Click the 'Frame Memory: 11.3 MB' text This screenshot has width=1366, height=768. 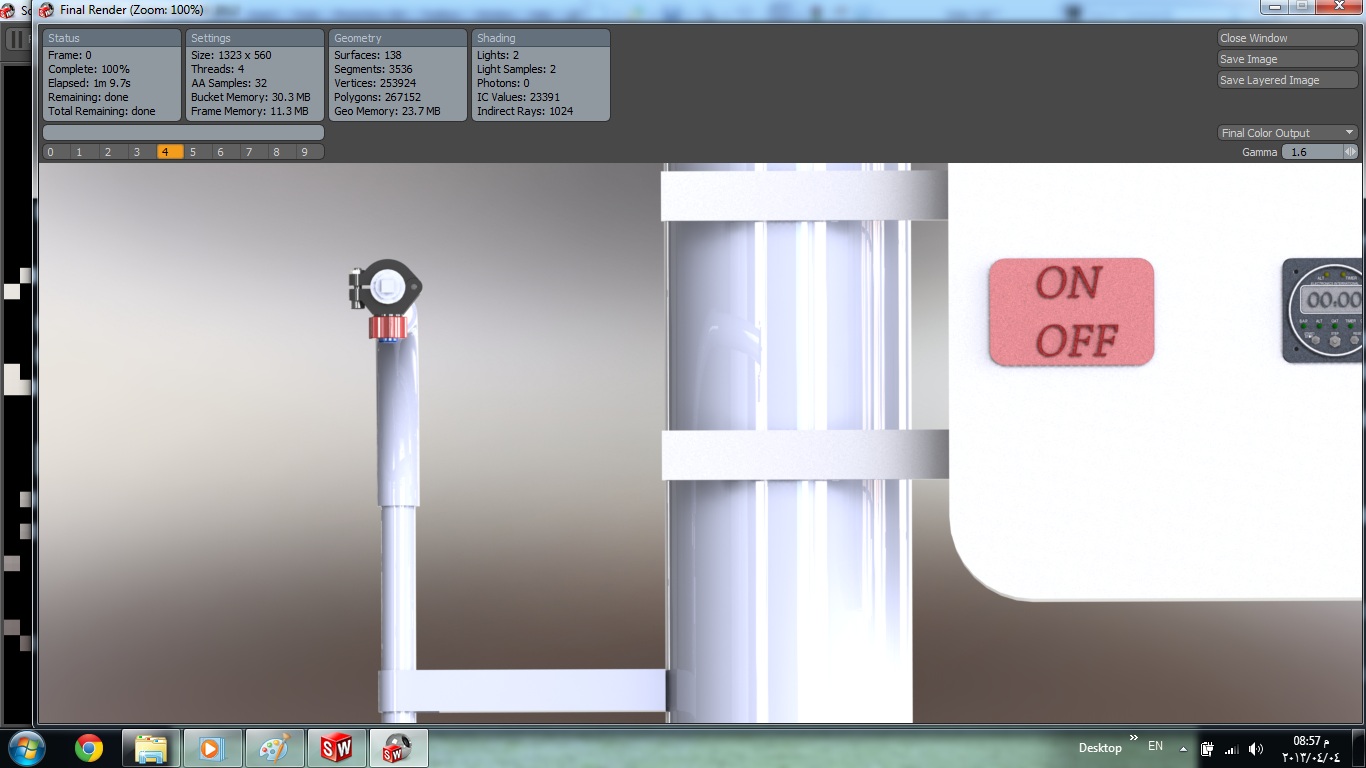point(250,111)
